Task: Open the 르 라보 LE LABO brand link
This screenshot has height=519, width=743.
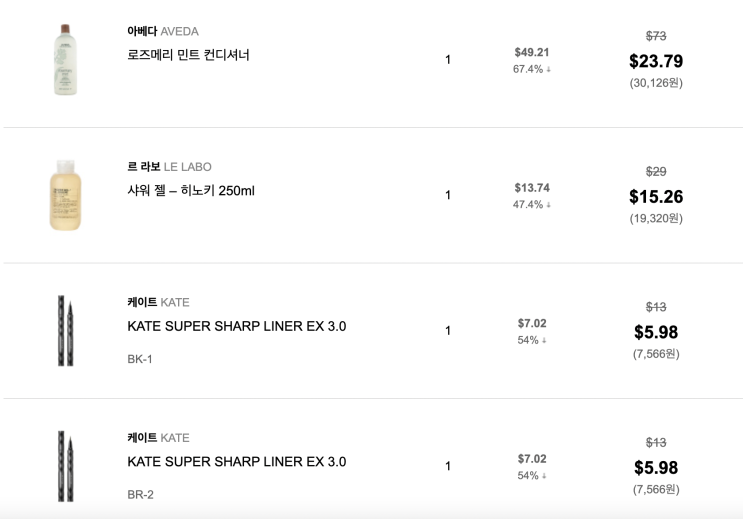Action: (x=169, y=167)
